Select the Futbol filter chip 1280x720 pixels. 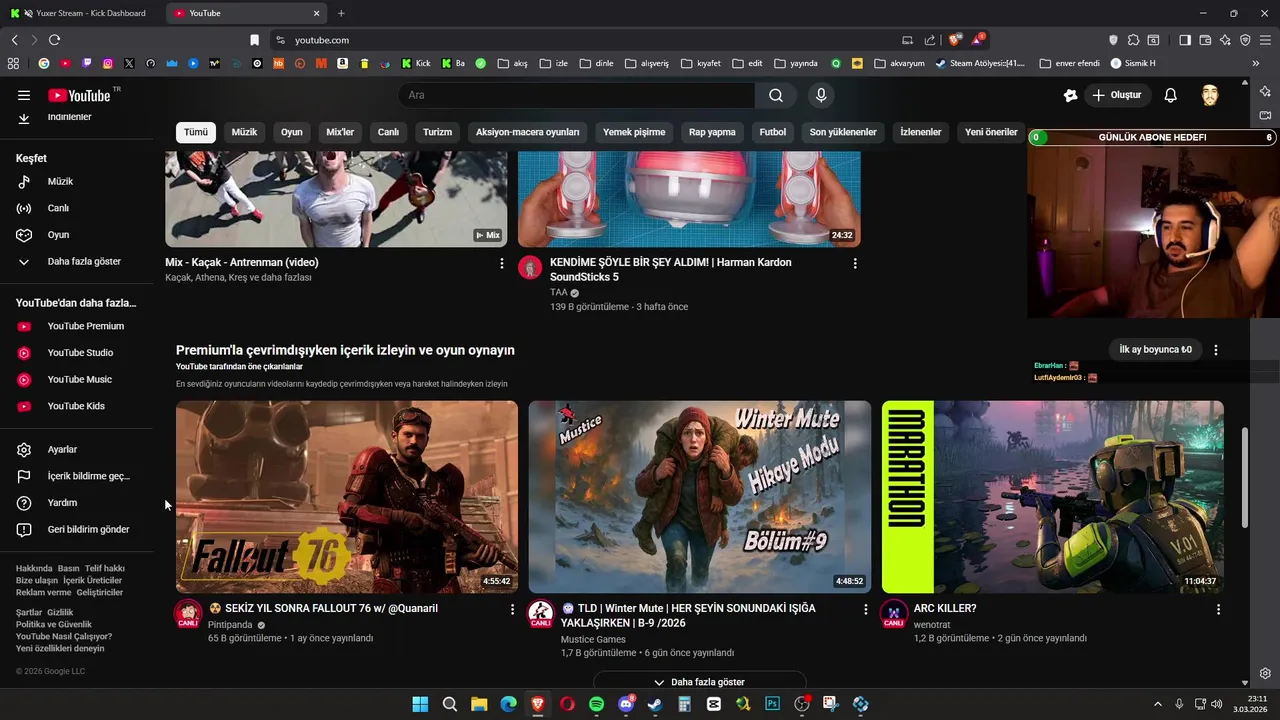(772, 132)
